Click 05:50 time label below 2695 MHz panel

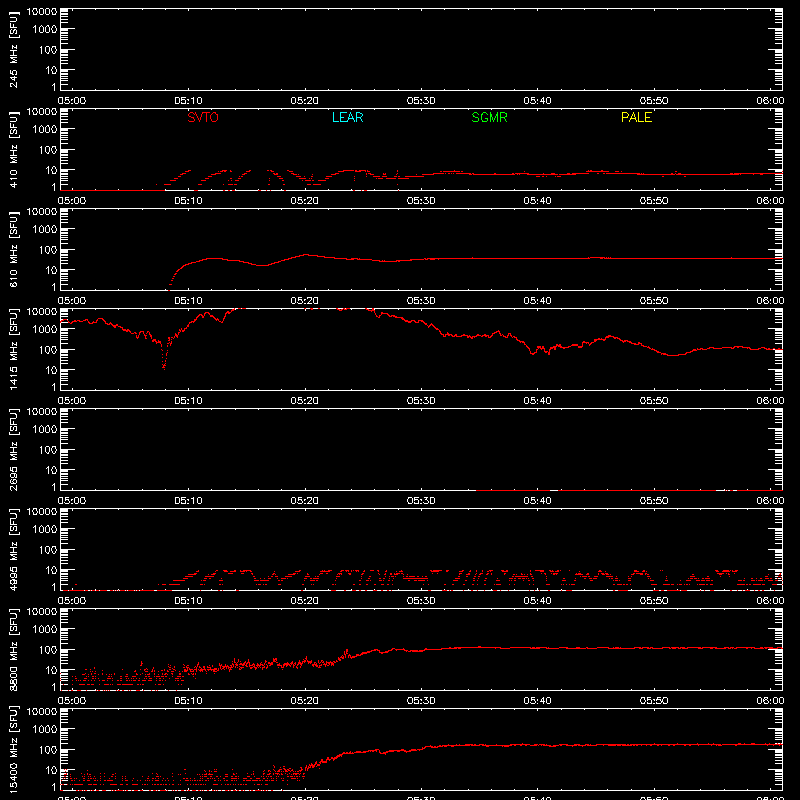pyautogui.click(x=654, y=501)
